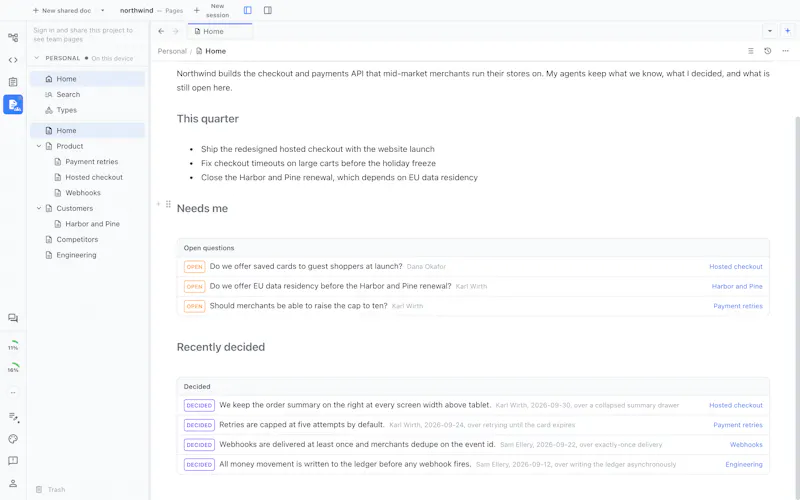
Task: Open Hosted checkout link on saved cards question
Action: point(736,266)
